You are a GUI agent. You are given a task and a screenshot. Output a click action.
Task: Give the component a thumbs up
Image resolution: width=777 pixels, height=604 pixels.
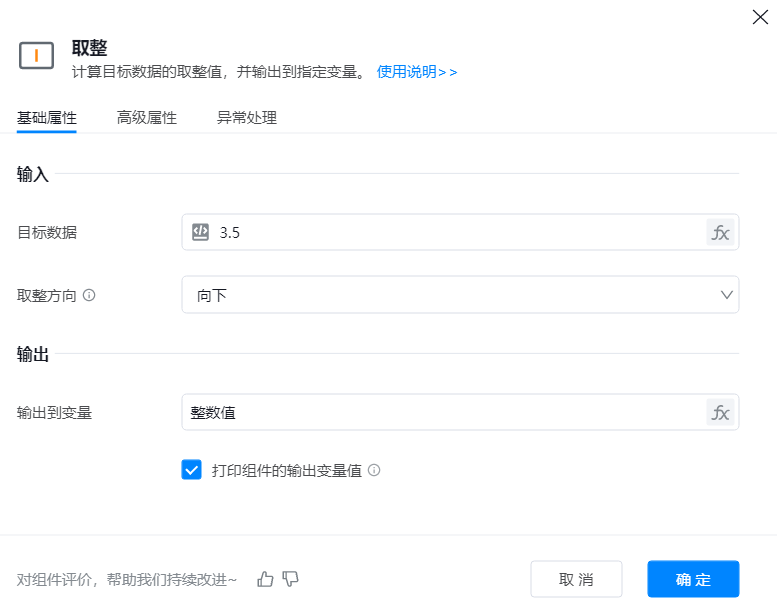click(265, 579)
